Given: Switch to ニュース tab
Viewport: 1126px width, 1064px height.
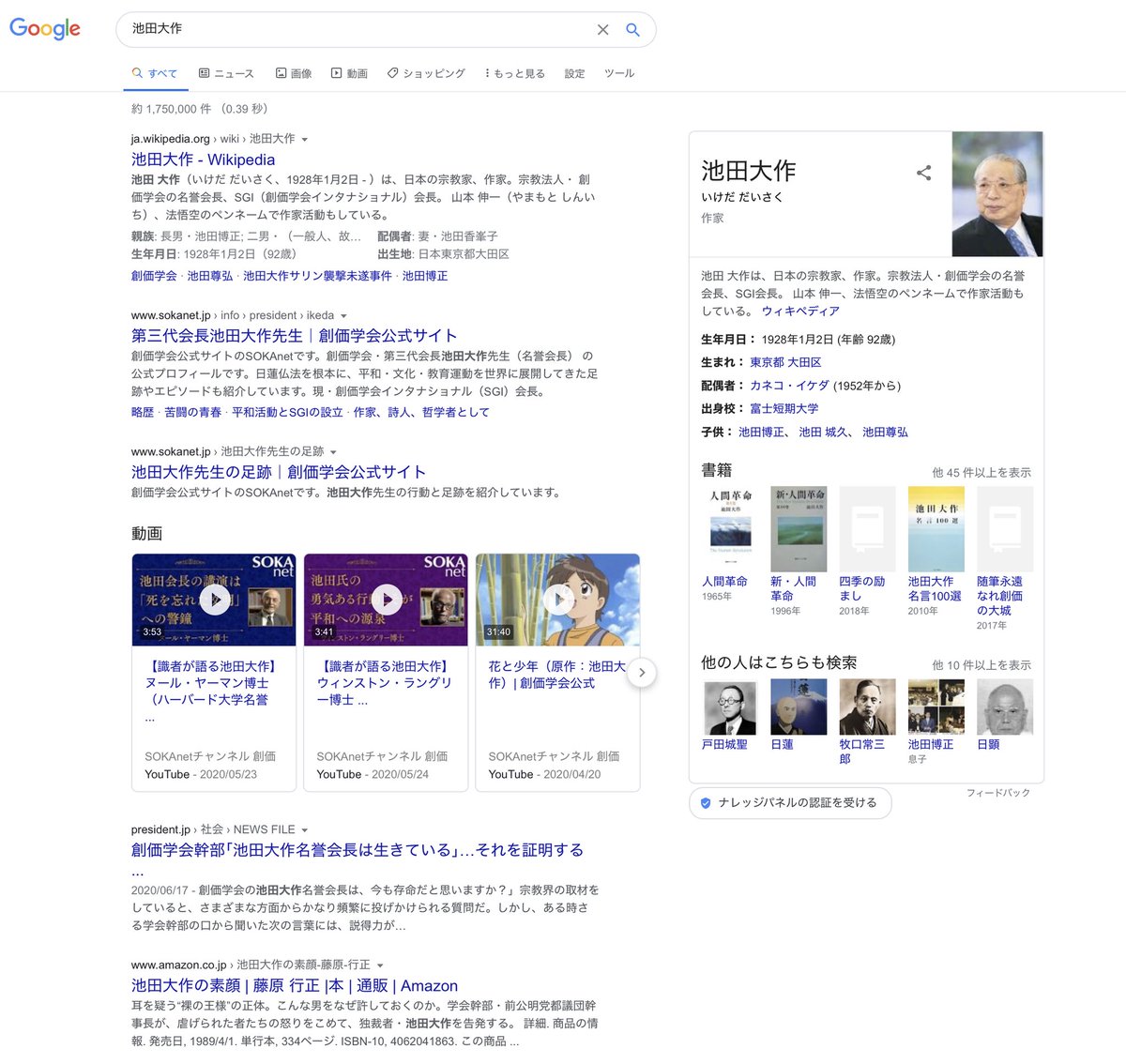Looking at the screenshot, I should (x=226, y=73).
